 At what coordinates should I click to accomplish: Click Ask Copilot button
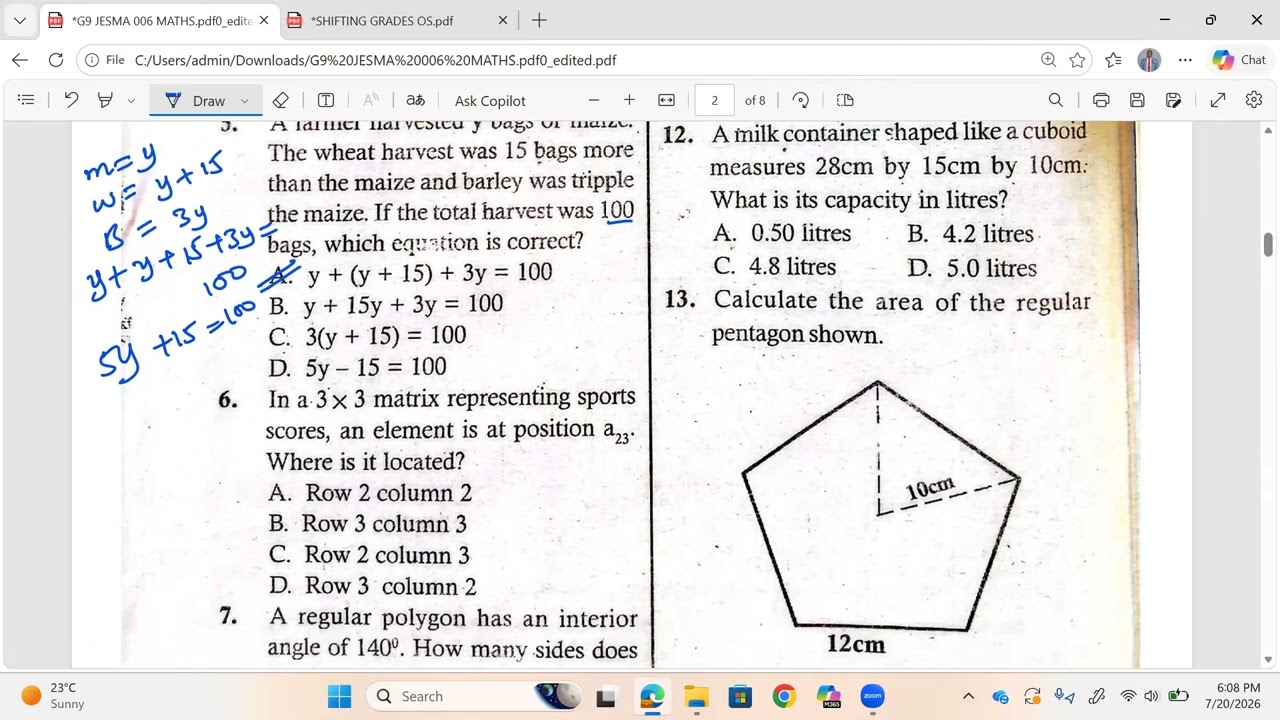490,100
